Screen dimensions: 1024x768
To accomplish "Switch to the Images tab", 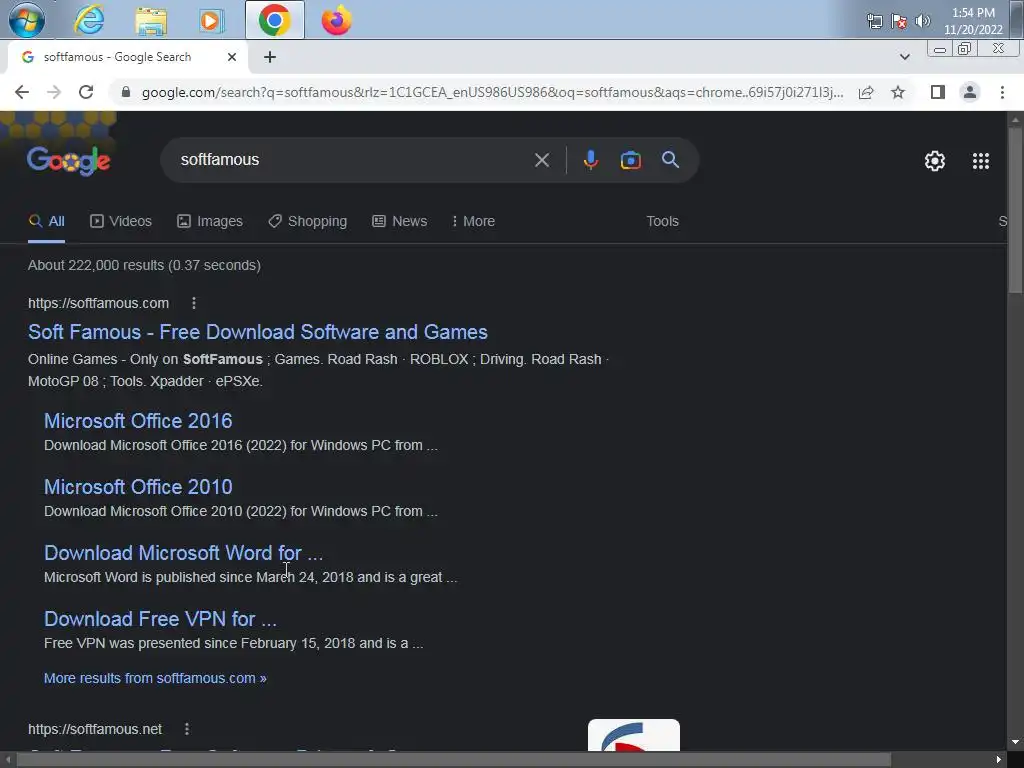I will point(210,221).
